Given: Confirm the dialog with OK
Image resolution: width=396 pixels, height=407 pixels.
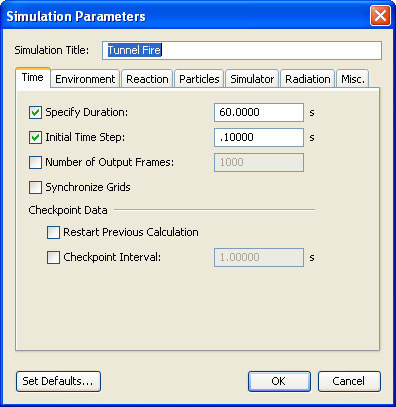Looking at the screenshot, I should pos(279,381).
